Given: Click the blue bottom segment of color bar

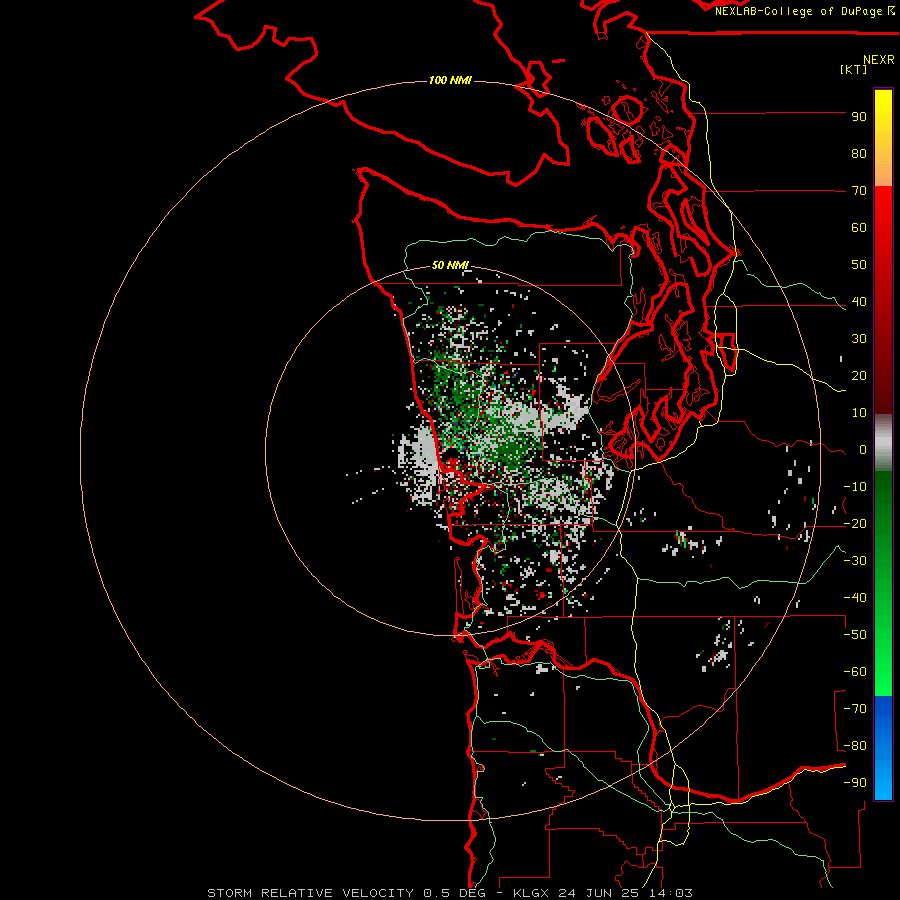Looking at the screenshot, I should pos(883,748).
